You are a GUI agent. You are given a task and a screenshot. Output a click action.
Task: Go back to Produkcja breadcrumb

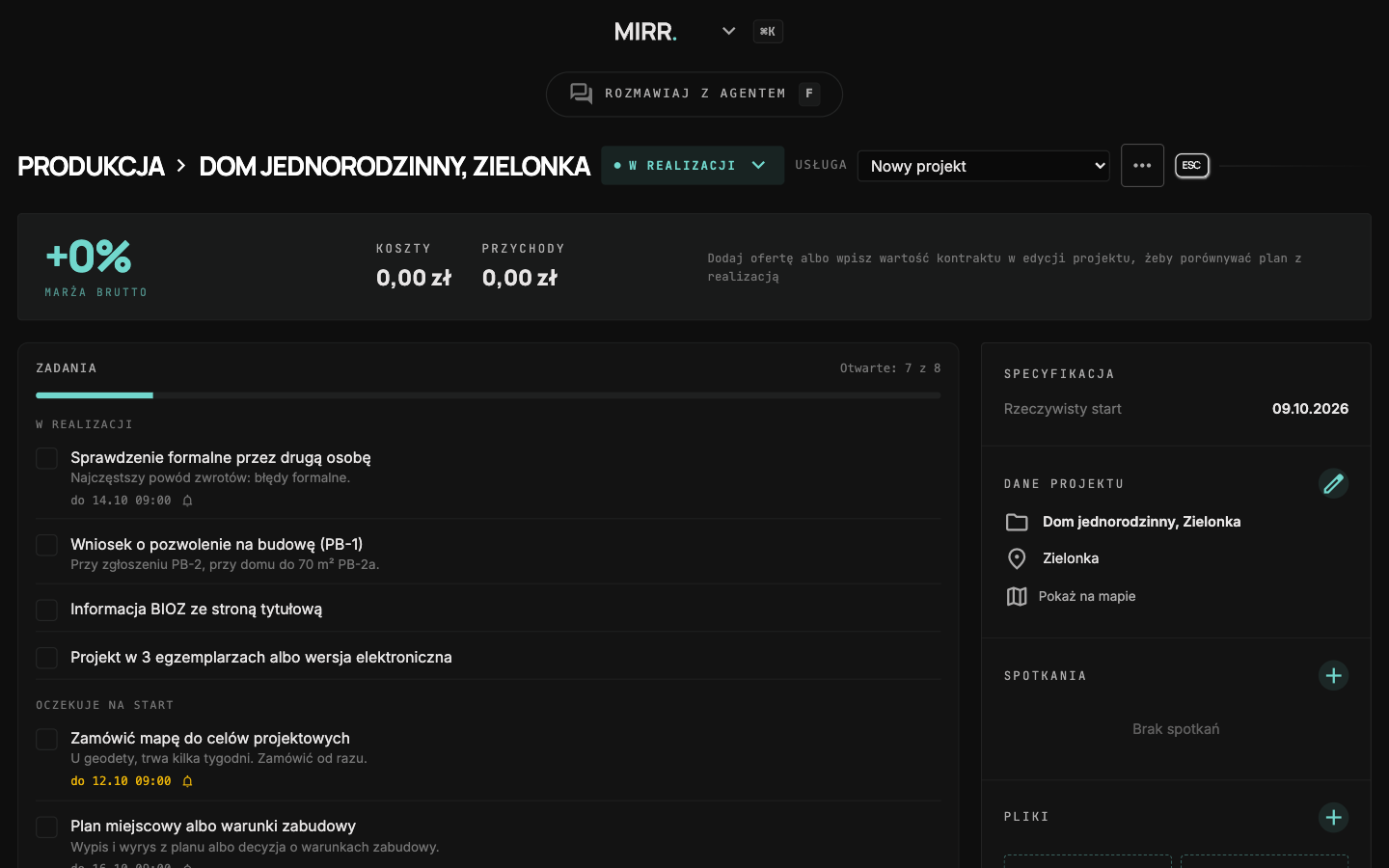[91, 166]
